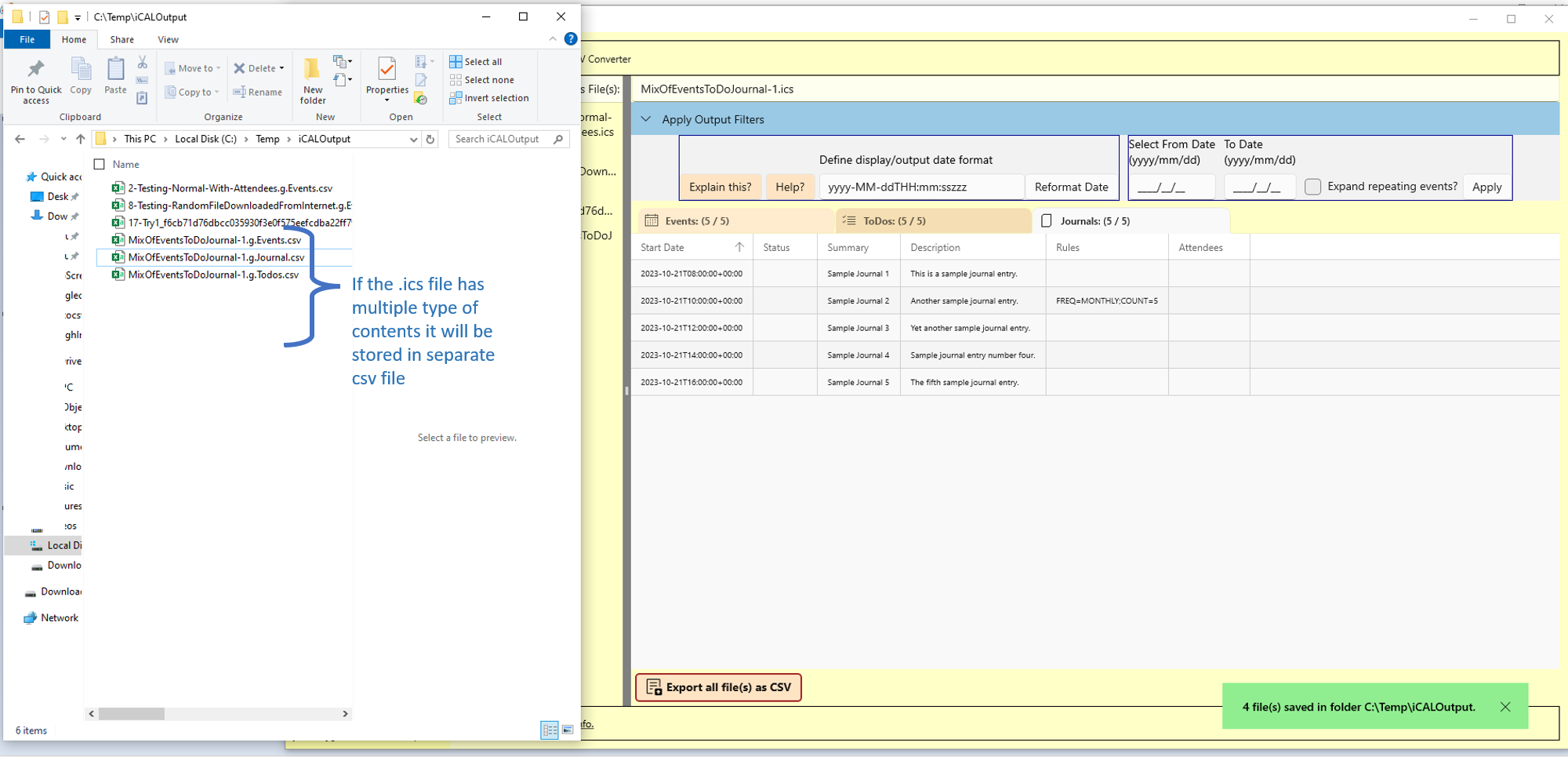The width and height of the screenshot is (1568, 757).
Task: Pin to Quick access in Explorer ribbon
Action: pyautogui.click(x=36, y=81)
